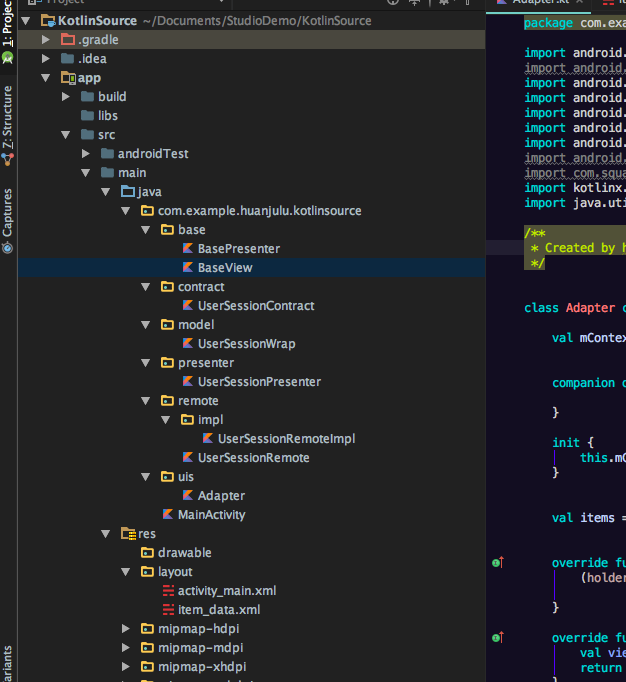
Task: Click the item_data.xml layout file icon
Action: click(x=168, y=610)
